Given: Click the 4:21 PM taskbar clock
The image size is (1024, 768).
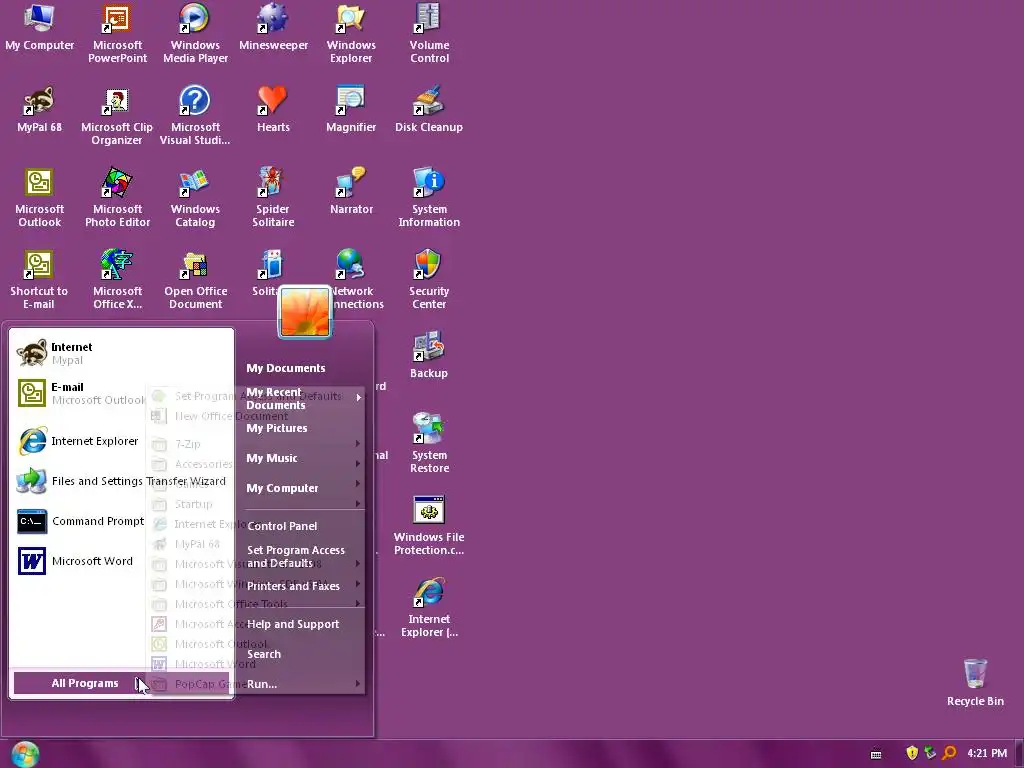Looking at the screenshot, I should [x=987, y=753].
